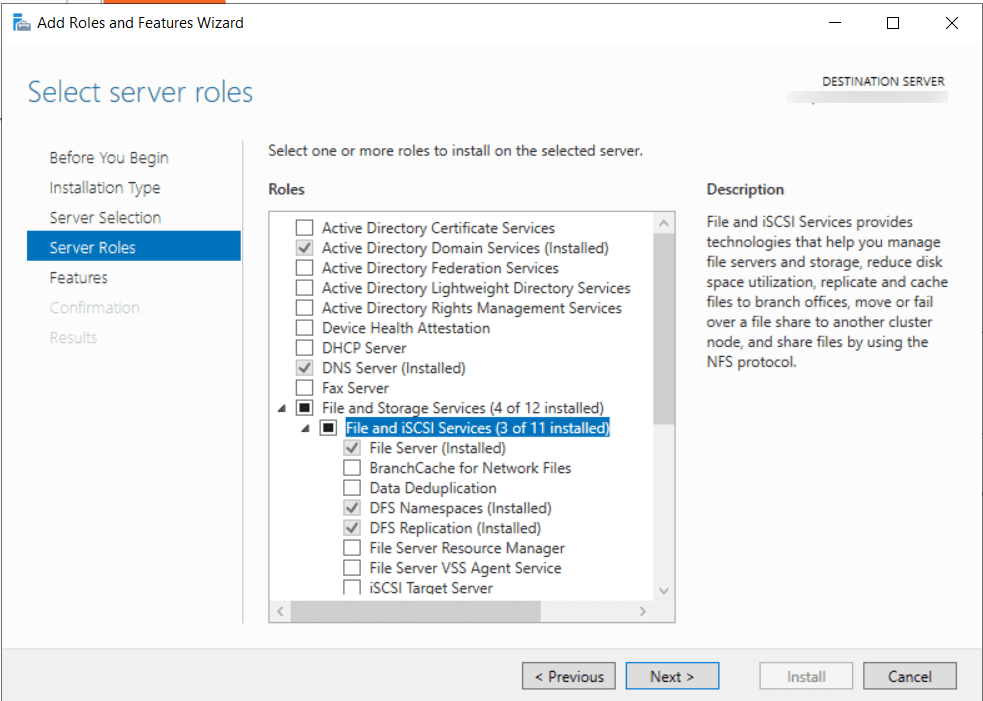Image resolution: width=983 pixels, height=701 pixels.
Task: Tick the Data Deduplication checkbox
Action: tap(352, 488)
